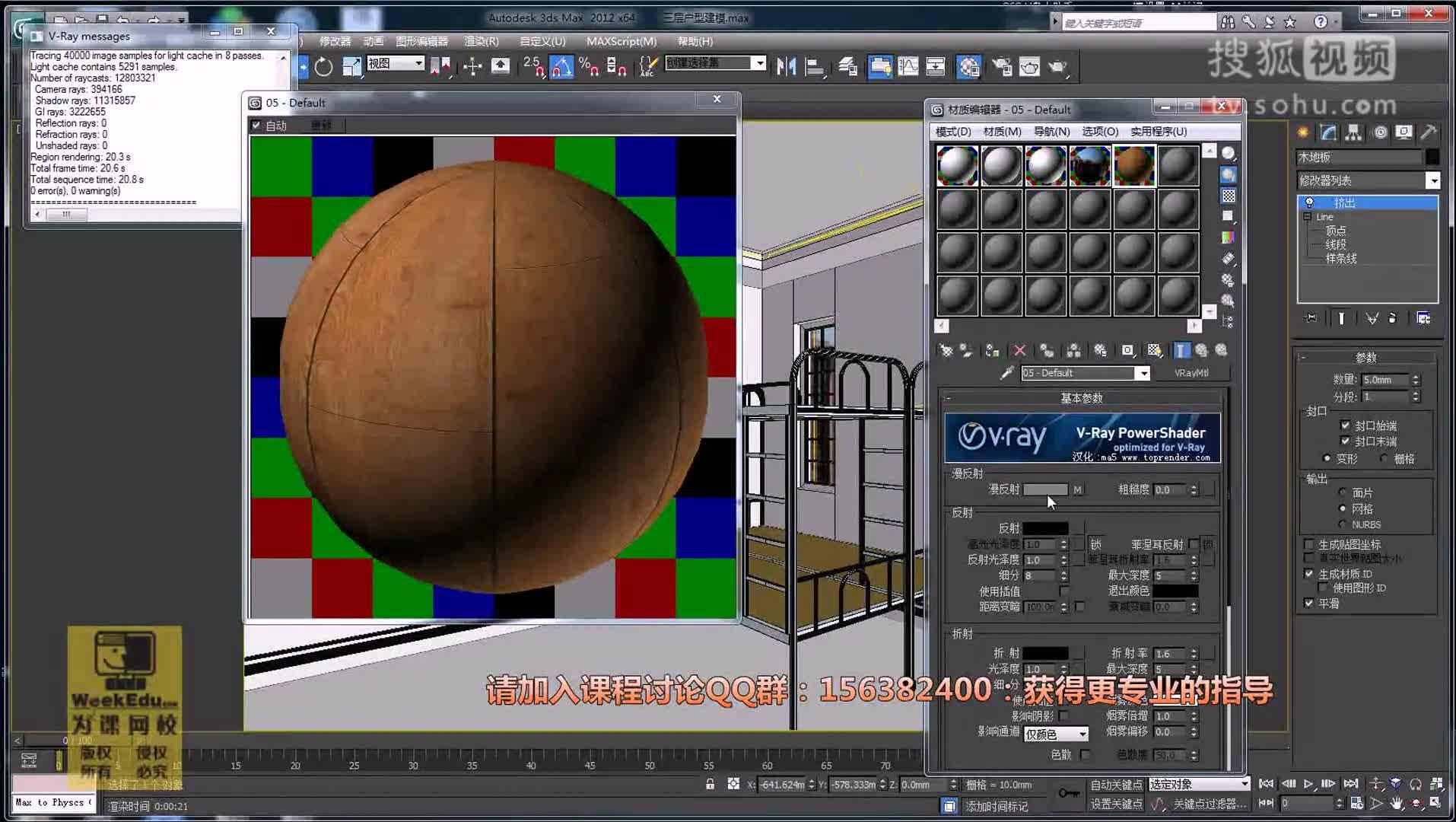Uncheck 封口始端 cap start checkbox
This screenshot has height=822, width=1456.
click(1345, 425)
